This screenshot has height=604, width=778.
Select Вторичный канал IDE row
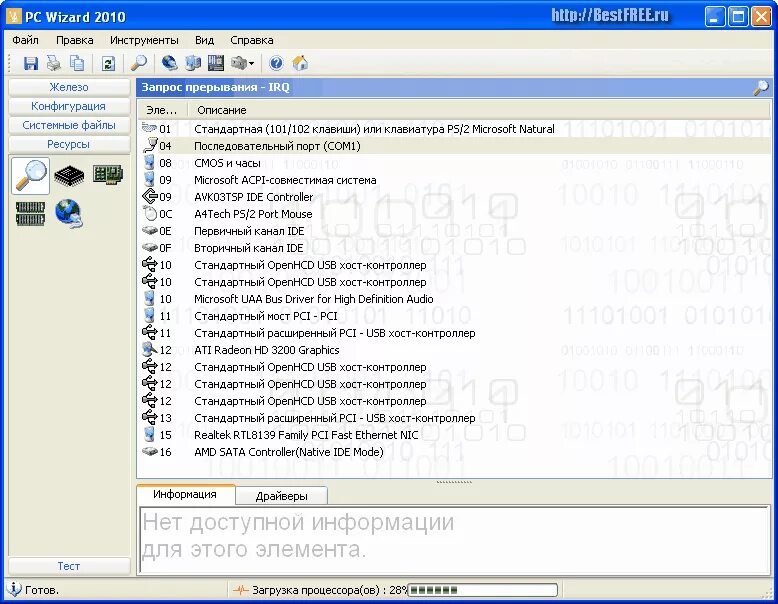(x=454, y=248)
